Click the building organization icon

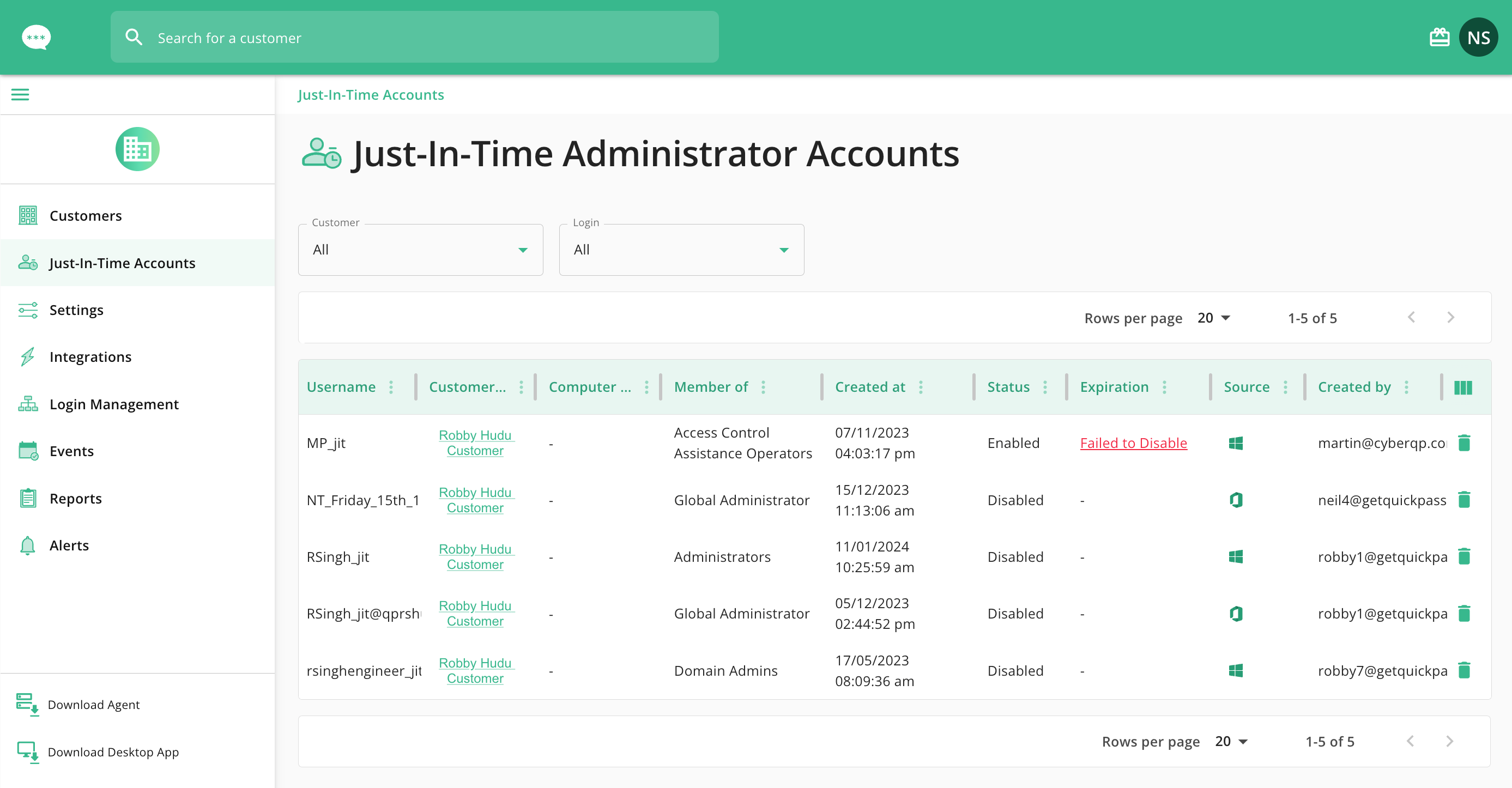coord(137,149)
